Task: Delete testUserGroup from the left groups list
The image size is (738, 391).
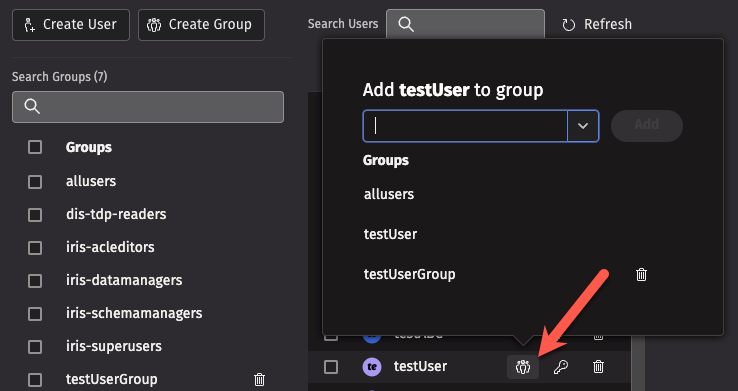Action: coord(259,379)
